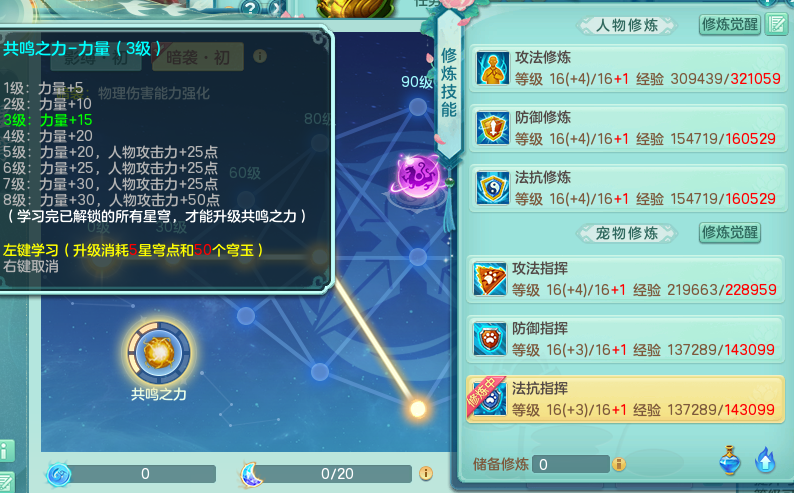This screenshot has height=493, width=794.
Task: Select the 法抗修炼 yin-yang shield icon
Action: [492, 188]
